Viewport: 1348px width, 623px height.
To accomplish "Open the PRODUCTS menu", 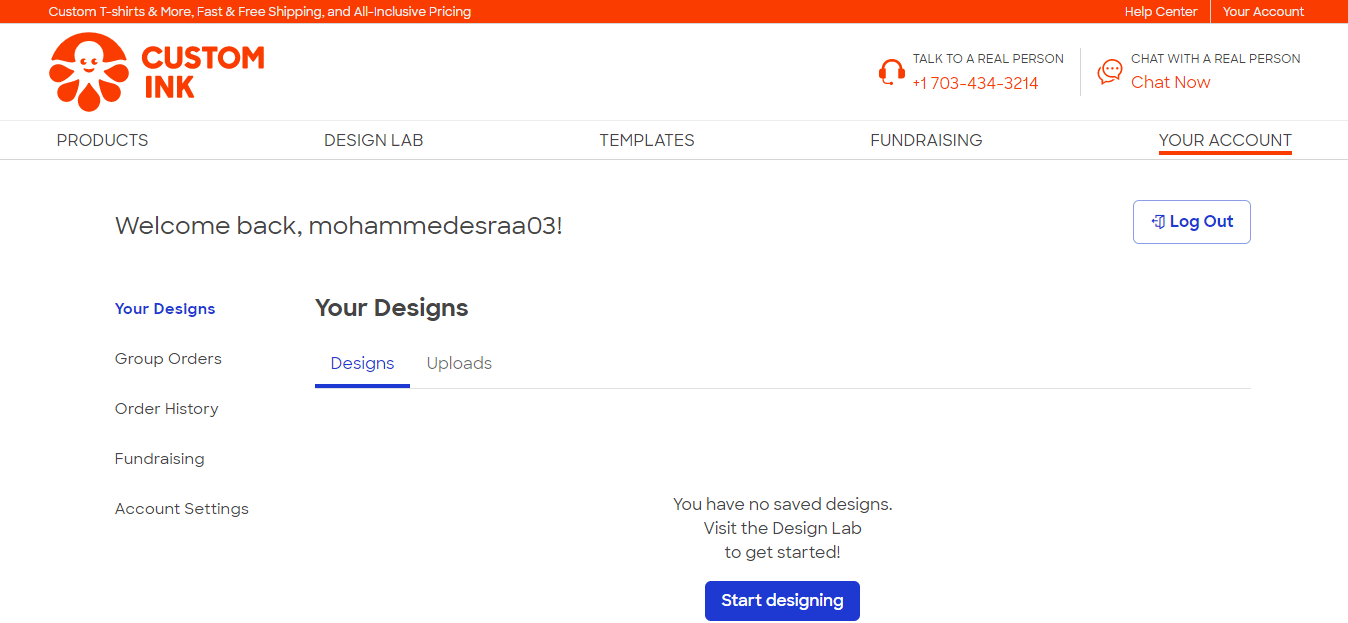I will (x=102, y=140).
